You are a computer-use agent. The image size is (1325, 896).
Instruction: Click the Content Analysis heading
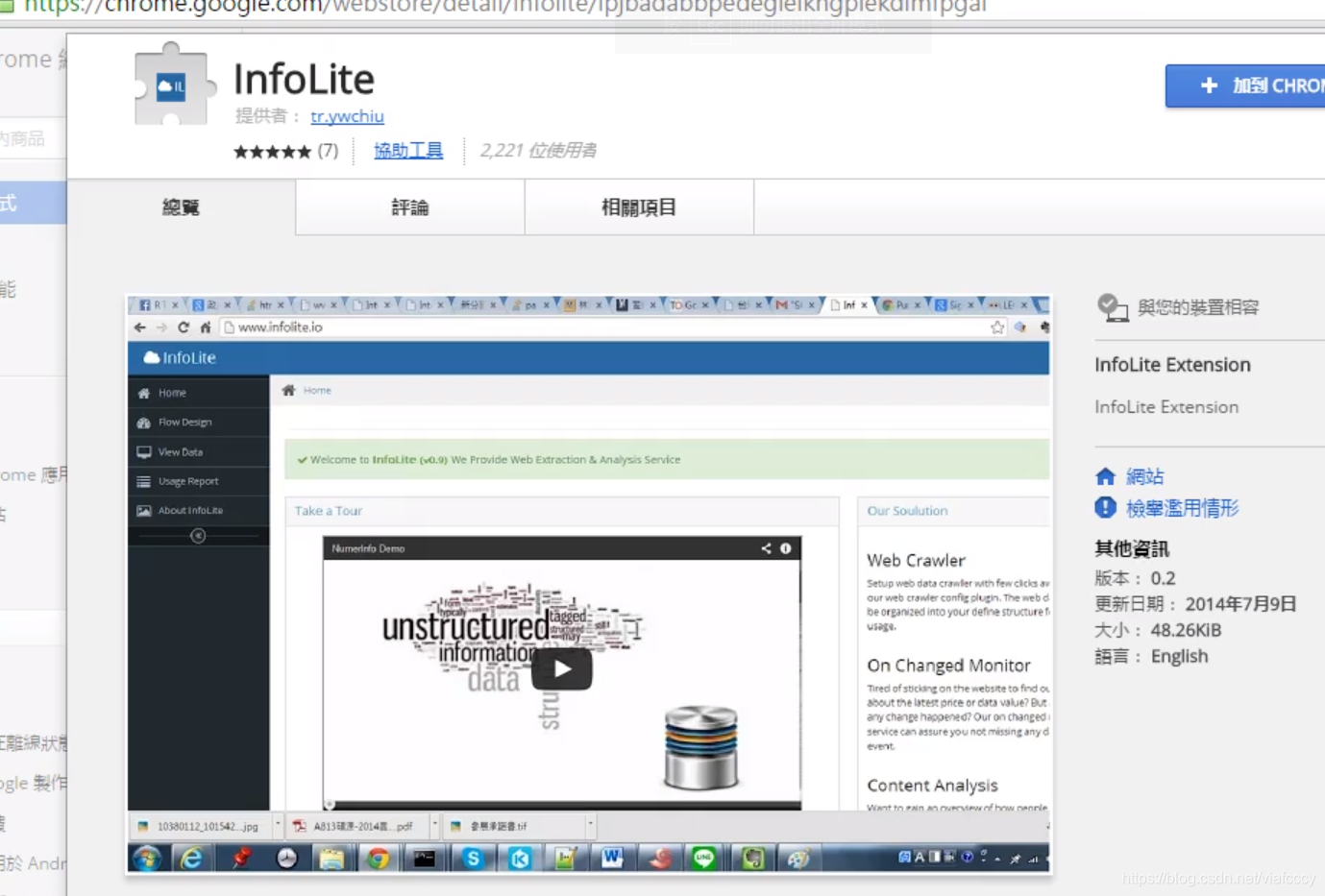[x=932, y=786]
